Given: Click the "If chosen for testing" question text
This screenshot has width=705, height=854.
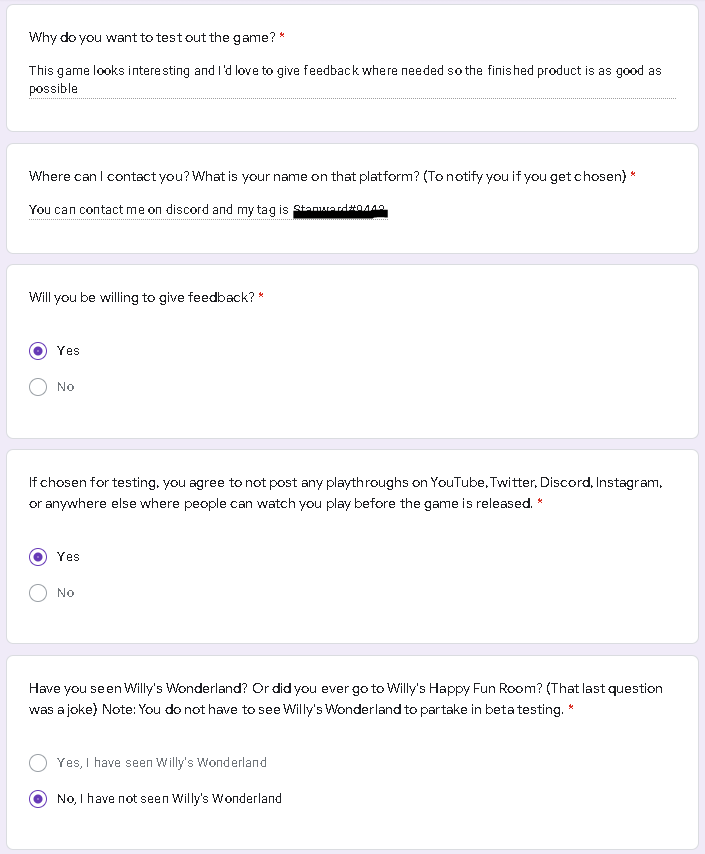Looking at the screenshot, I should pyautogui.click(x=345, y=493).
